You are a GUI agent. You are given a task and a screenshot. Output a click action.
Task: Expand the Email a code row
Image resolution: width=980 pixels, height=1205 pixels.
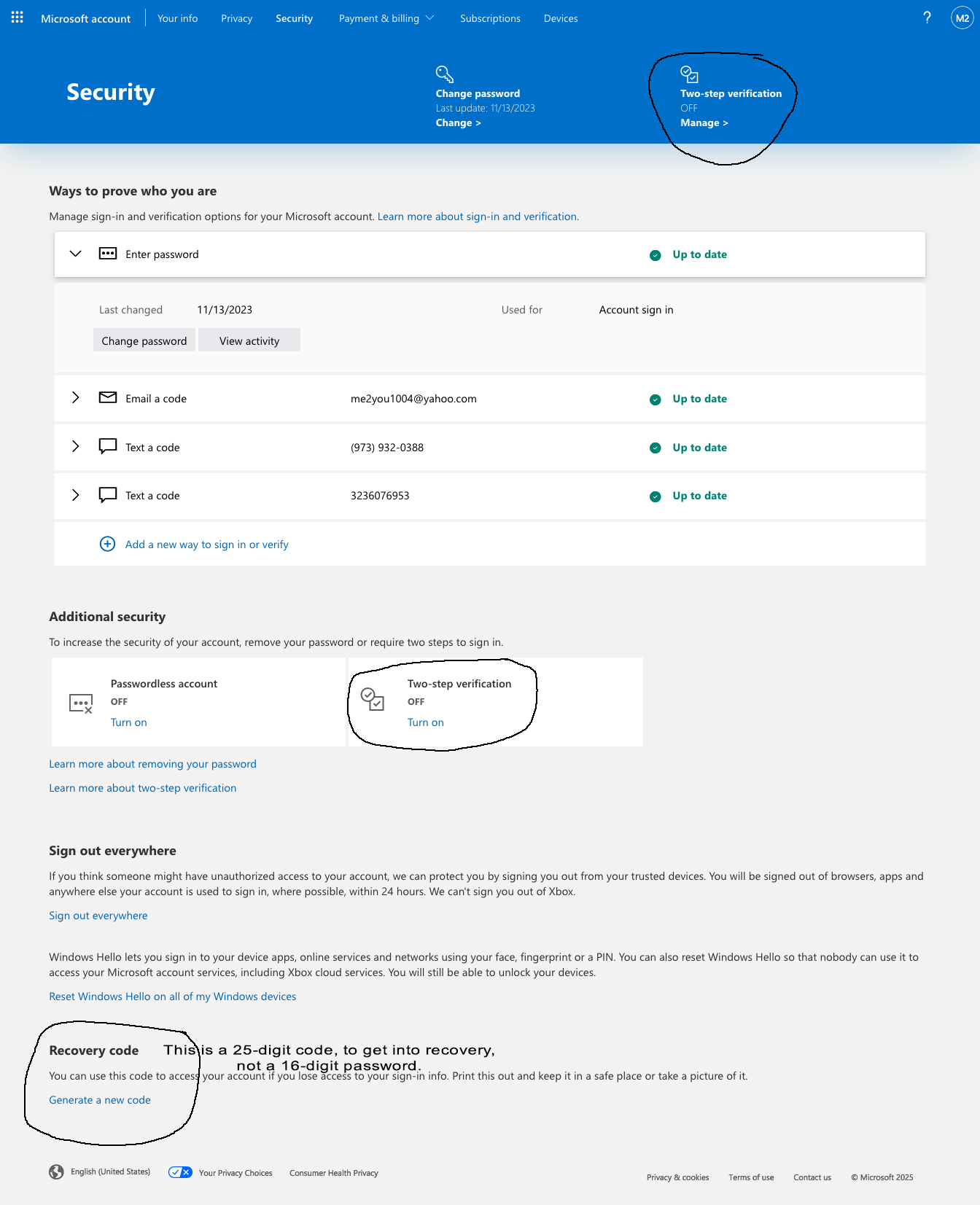click(76, 397)
